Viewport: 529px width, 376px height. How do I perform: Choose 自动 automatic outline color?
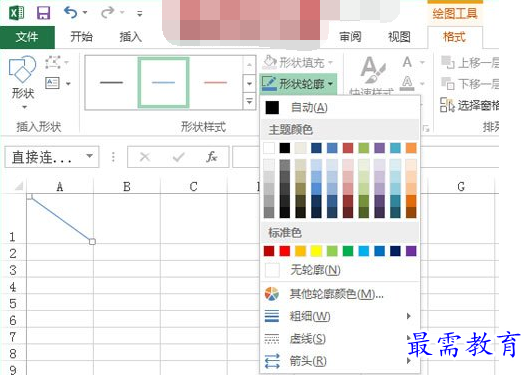coord(340,108)
